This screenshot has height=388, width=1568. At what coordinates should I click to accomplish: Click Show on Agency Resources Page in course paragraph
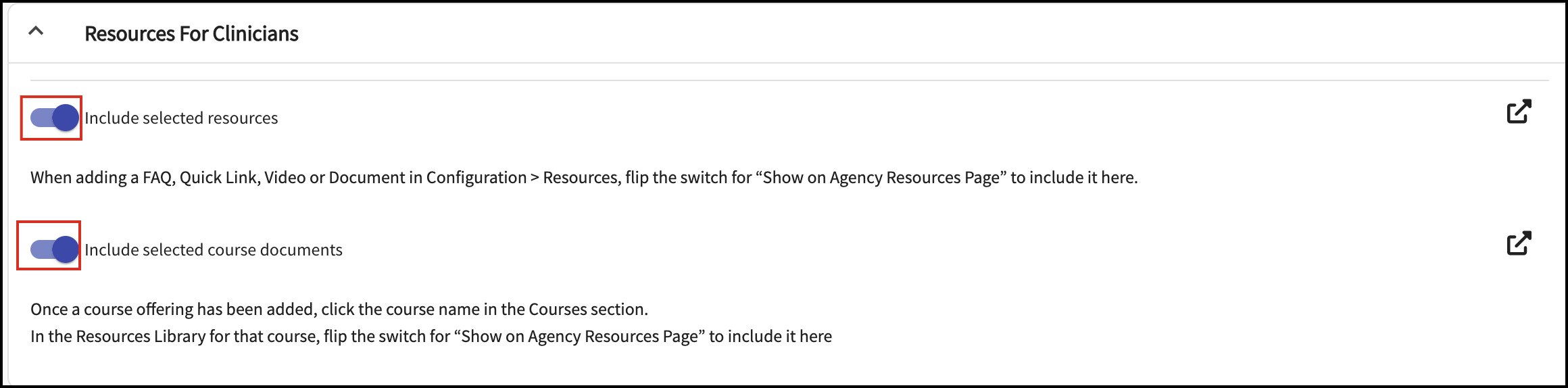[579, 337]
